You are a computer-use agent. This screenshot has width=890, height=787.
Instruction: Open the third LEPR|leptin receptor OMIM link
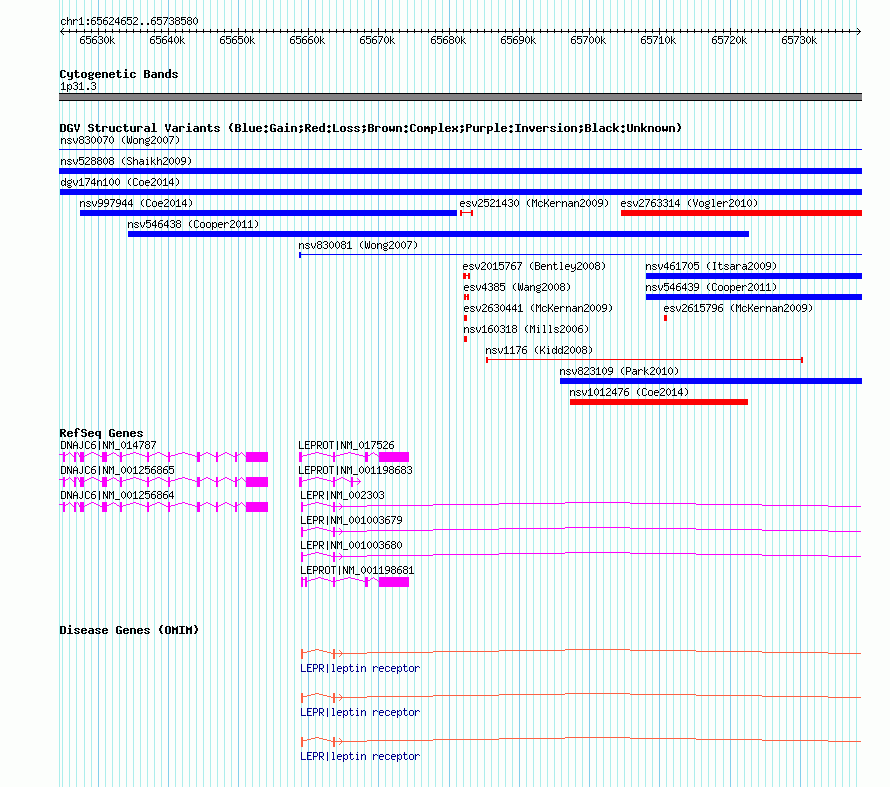point(360,756)
